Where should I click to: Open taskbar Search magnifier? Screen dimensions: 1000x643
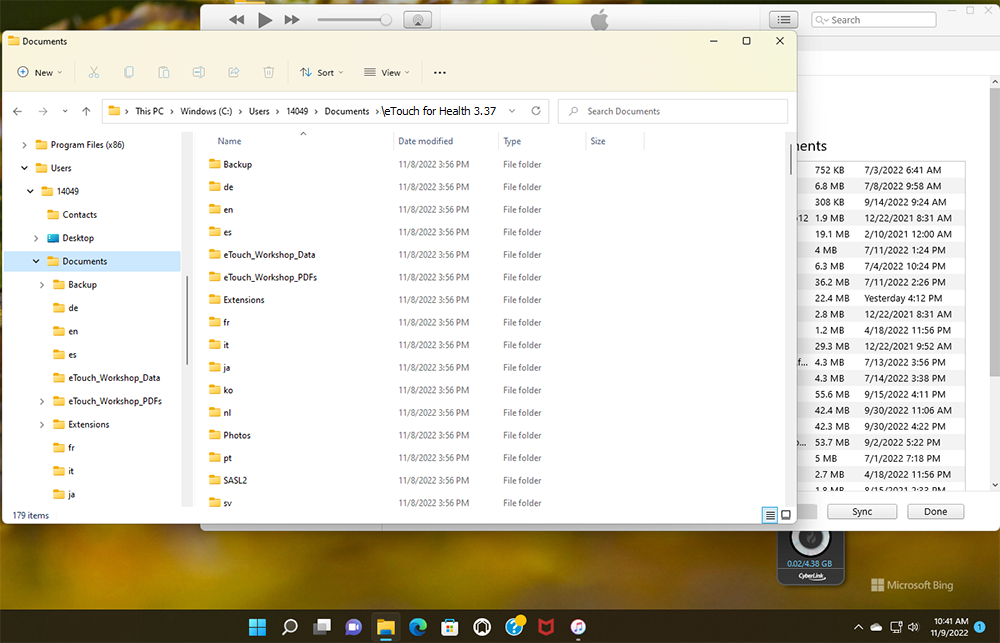[290, 627]
